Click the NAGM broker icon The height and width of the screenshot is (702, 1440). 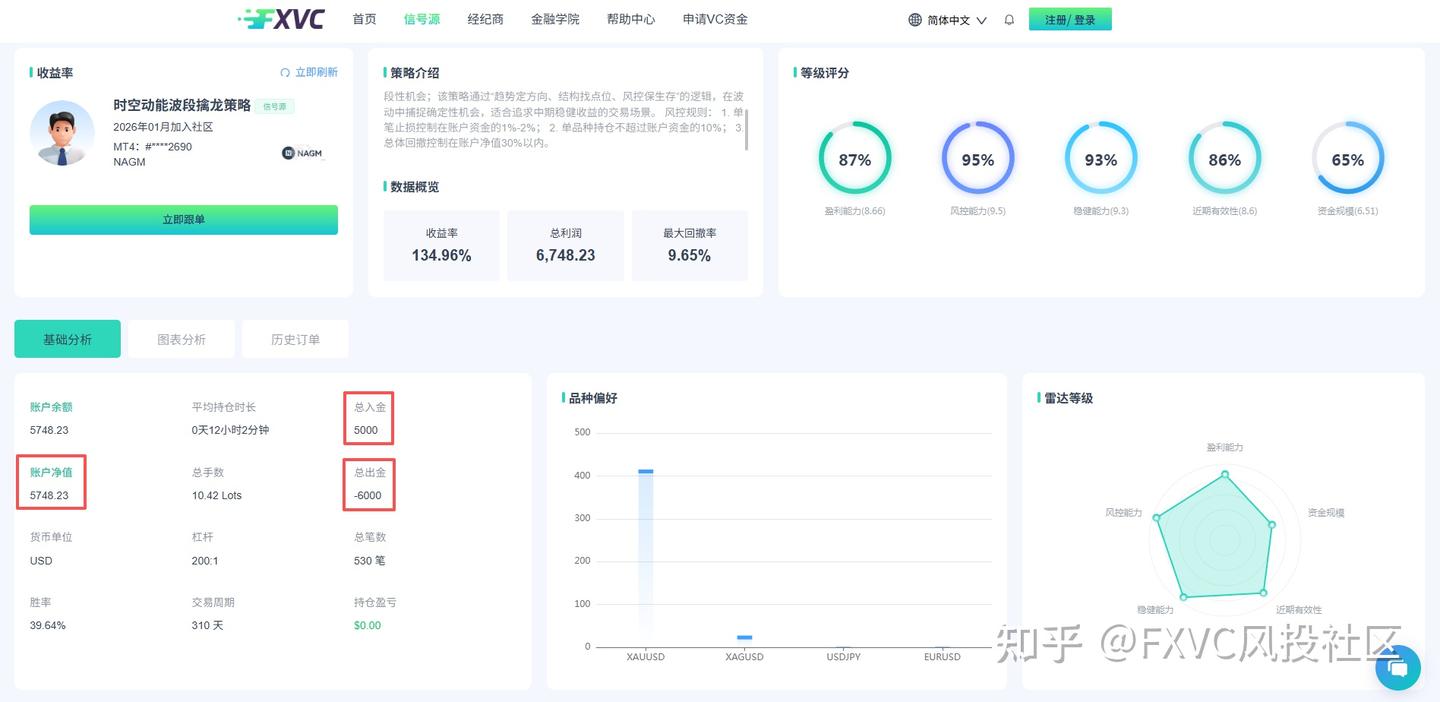pyautogui.click(x=288, y=153)
